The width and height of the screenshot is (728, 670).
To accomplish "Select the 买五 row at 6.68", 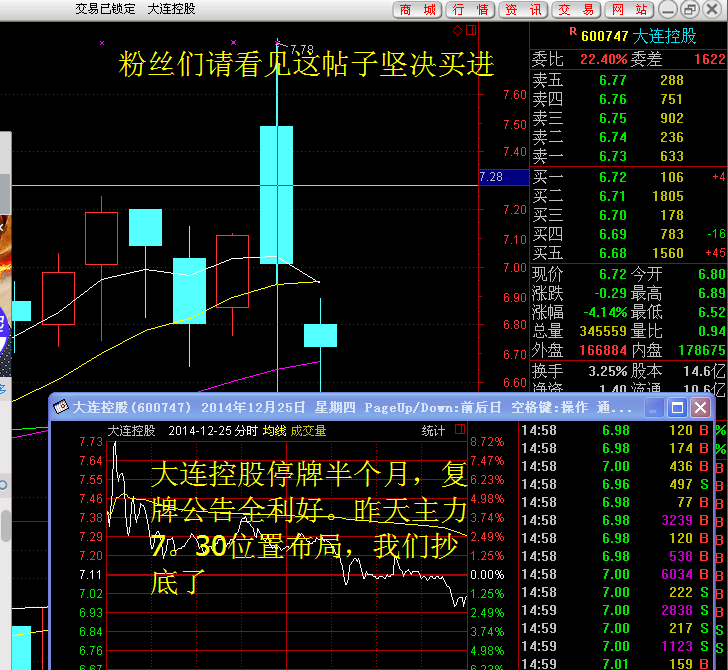I will point(628,254).
